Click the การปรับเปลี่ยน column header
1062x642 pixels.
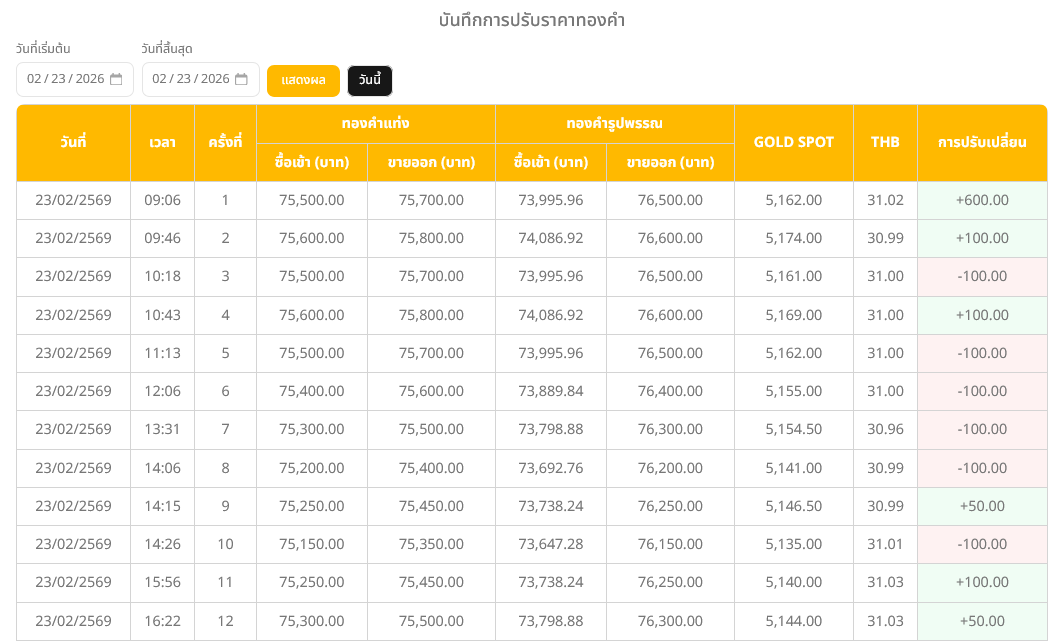click(981, 143)
